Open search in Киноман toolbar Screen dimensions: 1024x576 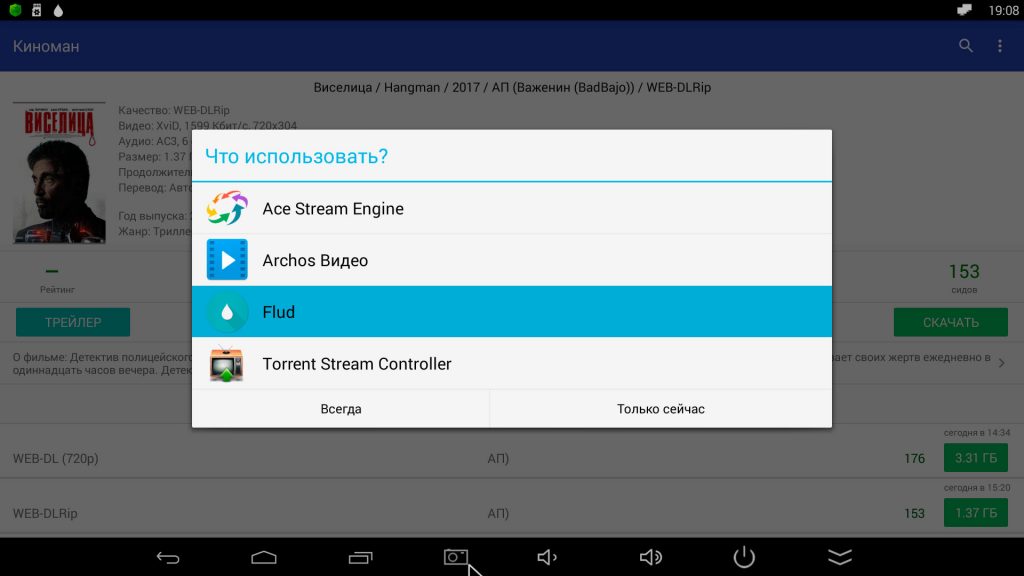[x=965, y=46]
